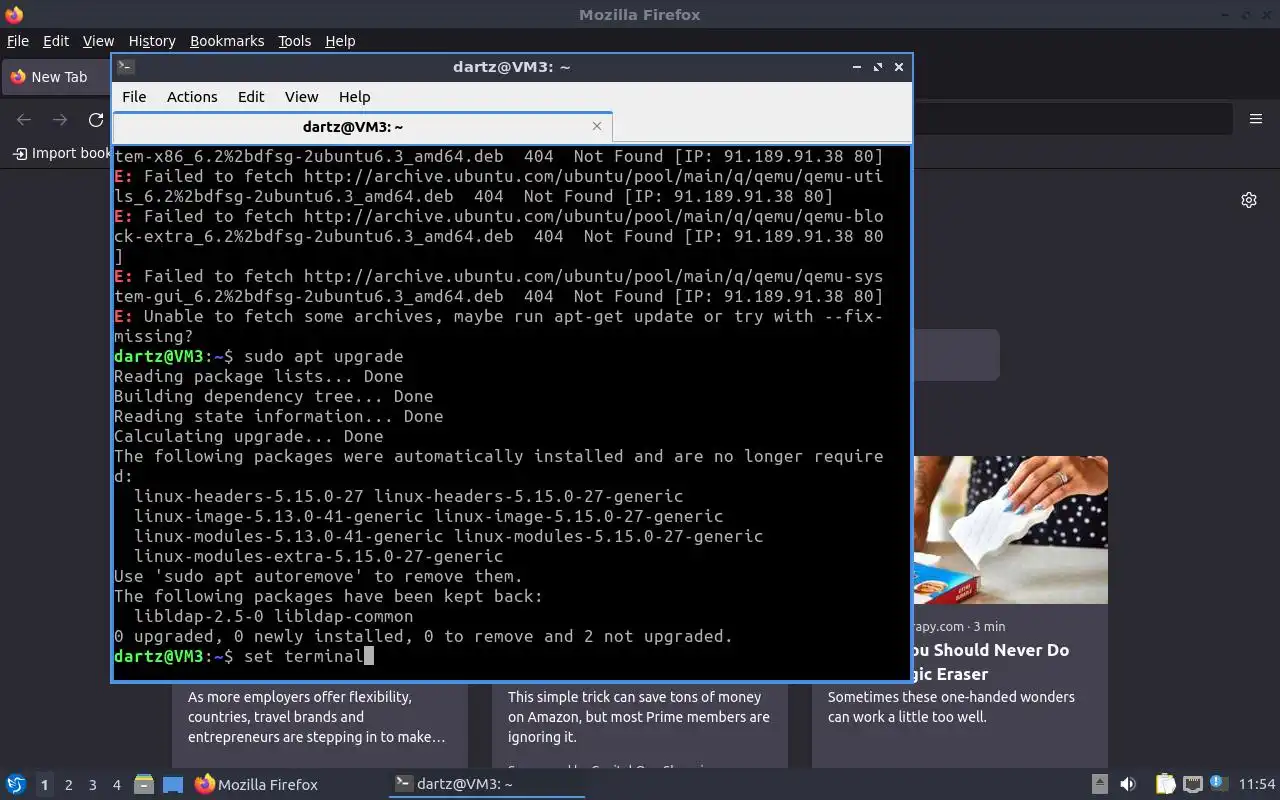Image resolution: width=1280 pixels, height=800 pixels.
Task: Click the 'sudo apt upgrade' command line
Action: (x=259, y=356)
